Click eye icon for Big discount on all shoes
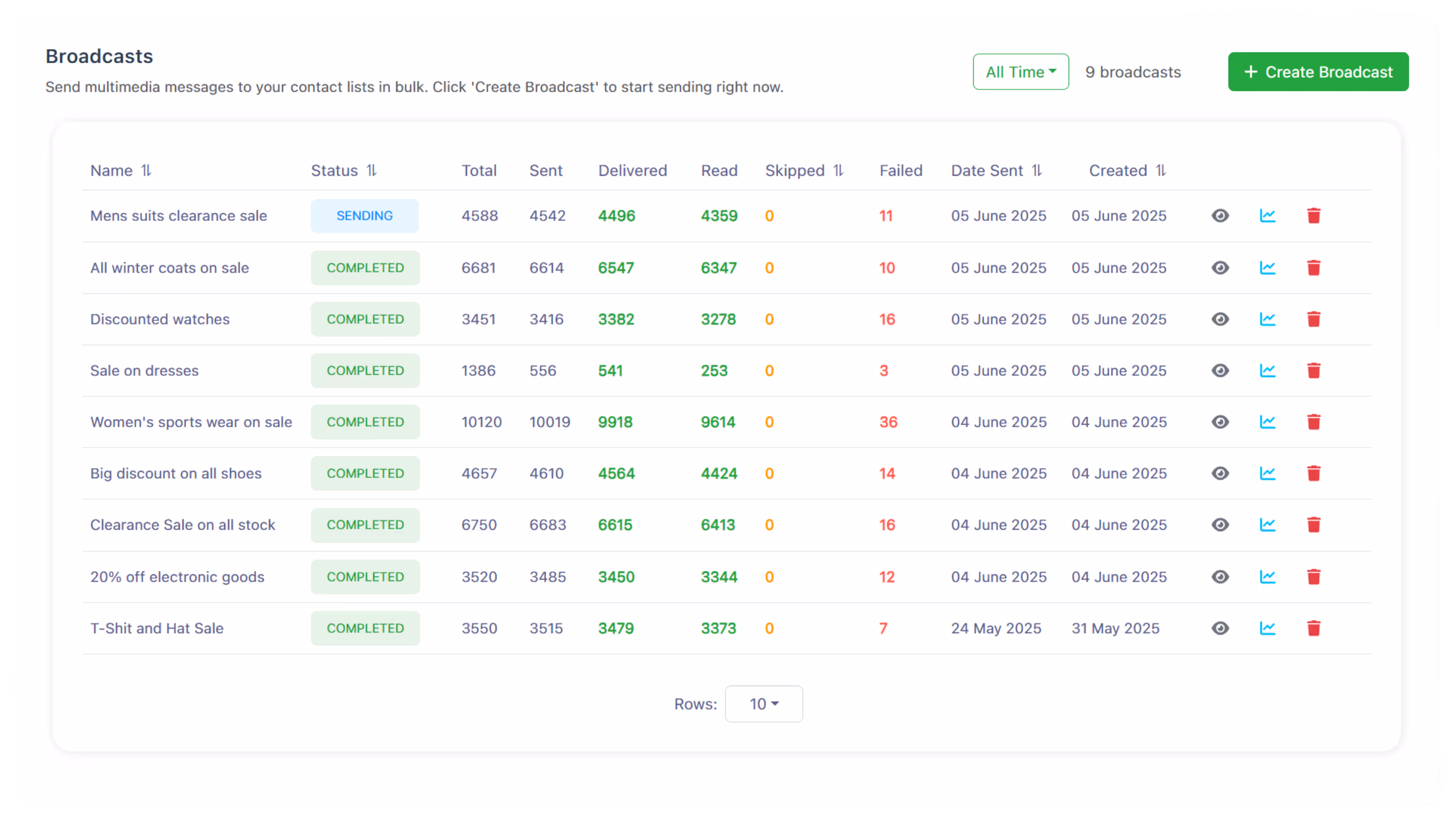The image size is (1456, 823). pyautogui.click(x=1220, y=473)
